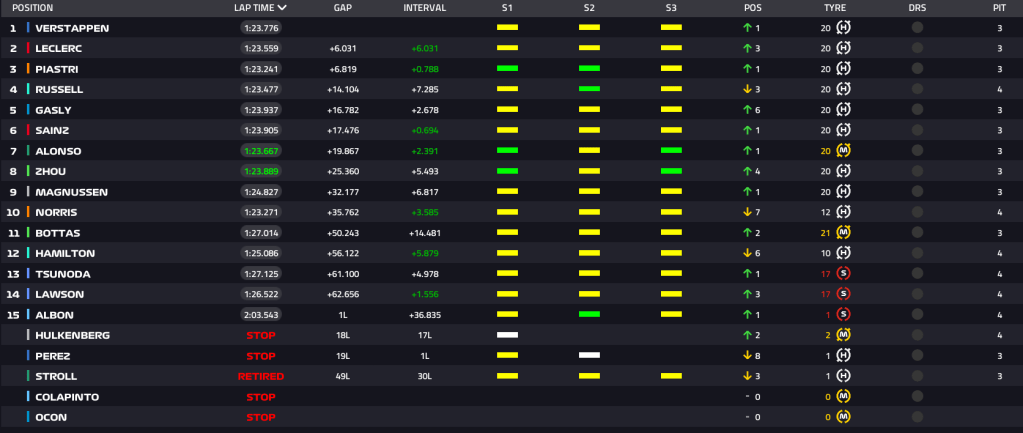The height and width of the screenshot is (433, 1023).
Task: Click the hard tyre icon in Norris's row
Action: click(x=843, y=212)
